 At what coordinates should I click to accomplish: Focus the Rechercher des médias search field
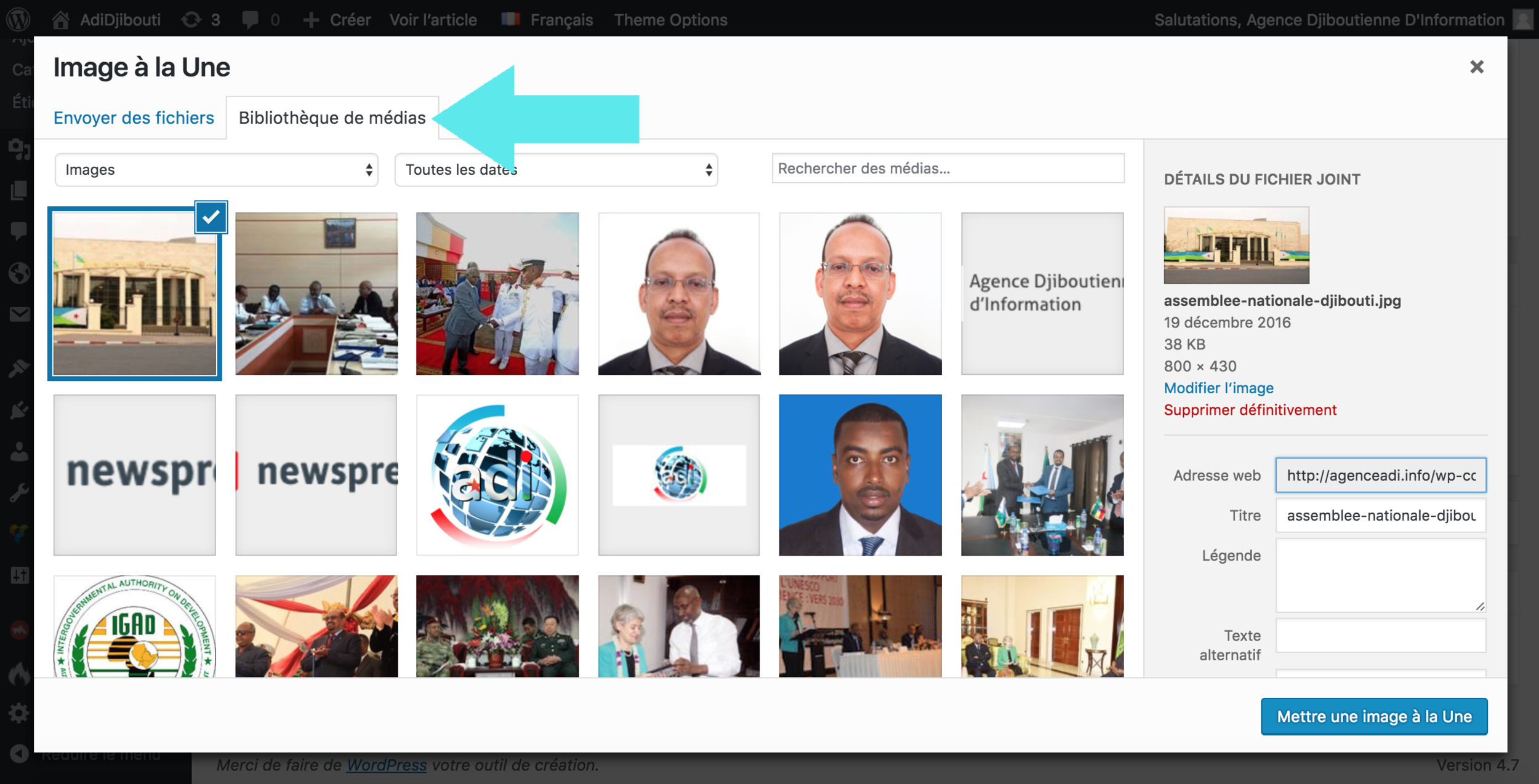[947, 169]
